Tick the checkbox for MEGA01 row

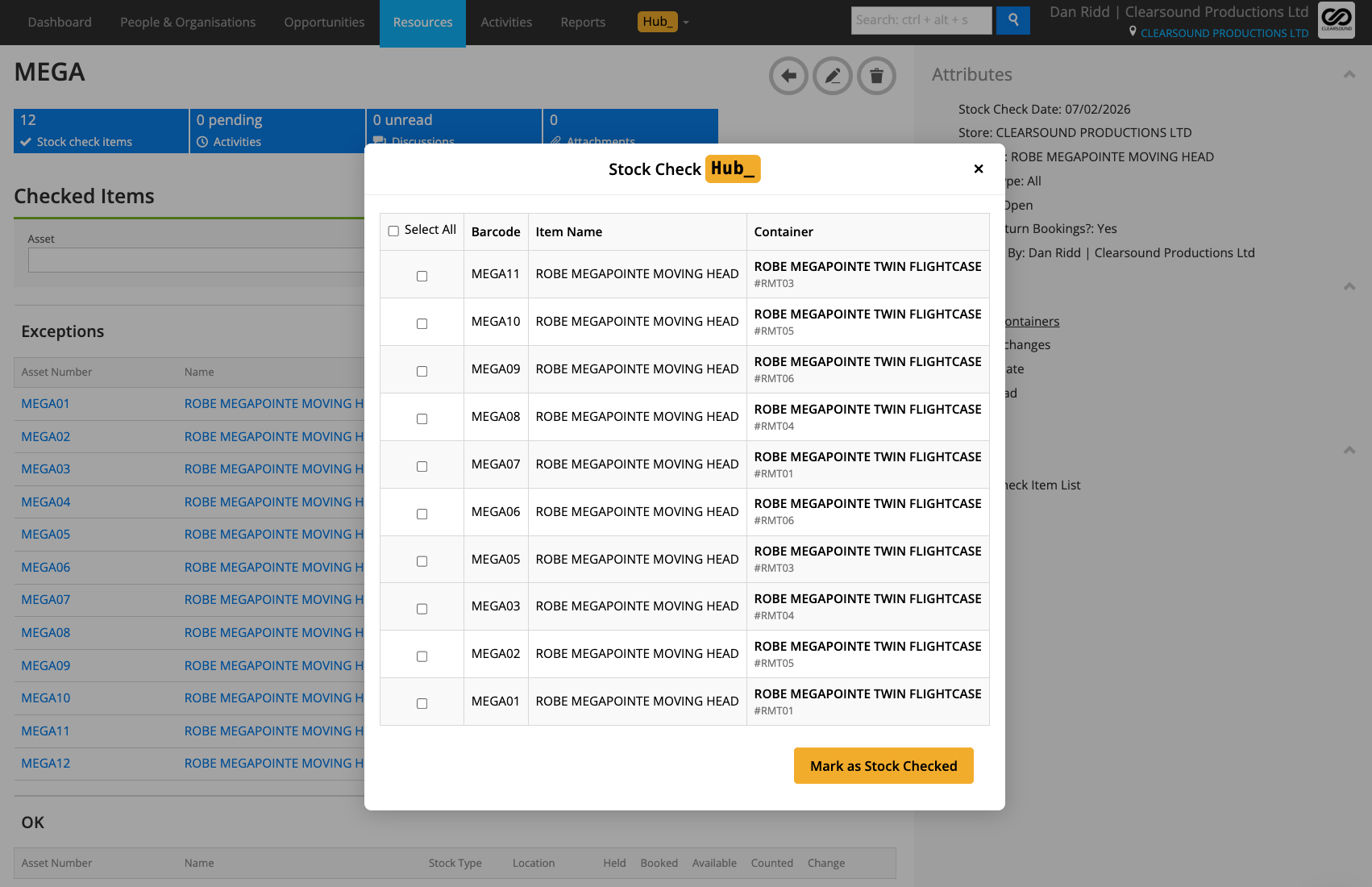(422, 704)
